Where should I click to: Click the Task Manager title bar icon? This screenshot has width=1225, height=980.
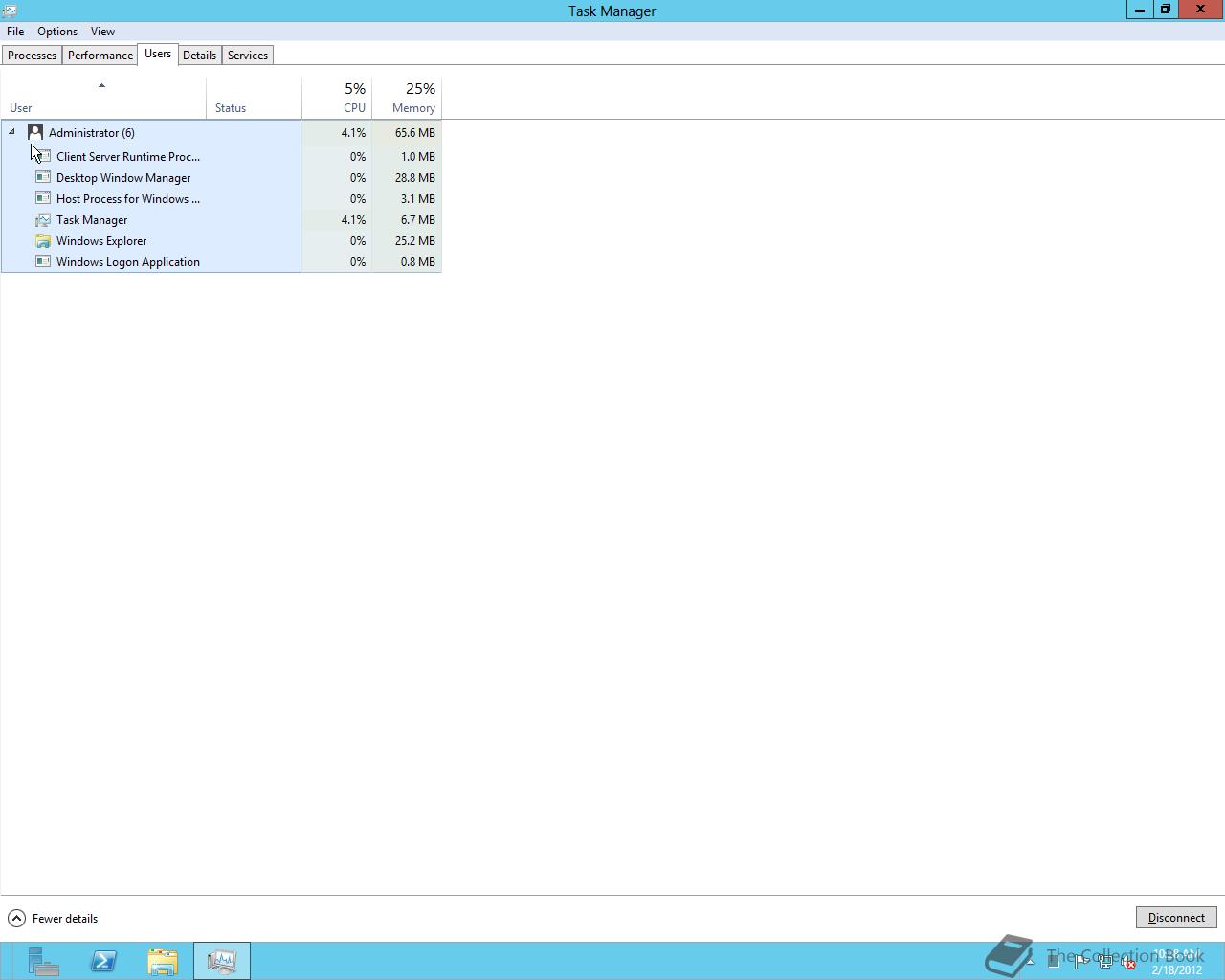(10, 11)
